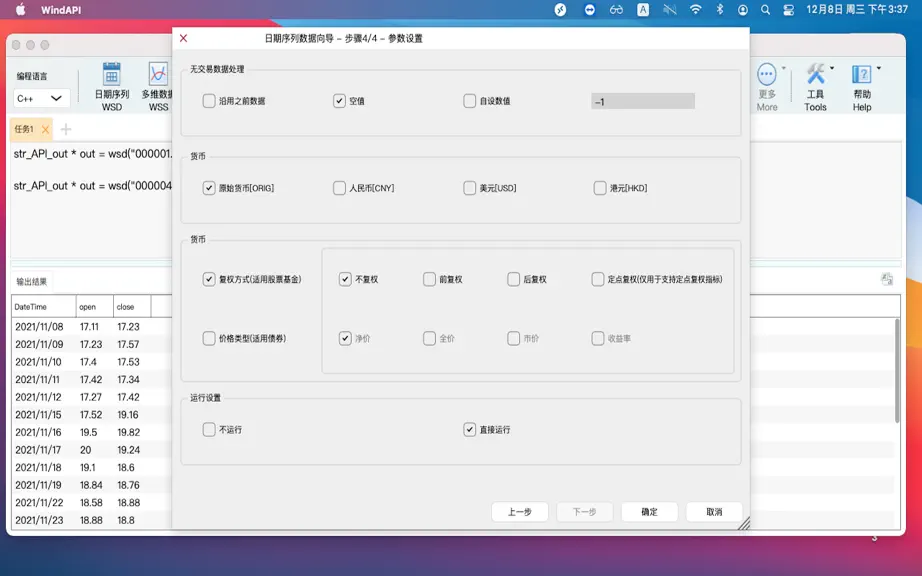Viewport: 922px width, 576px height.
Task: Check 定点复权 option
Action: point(597,279)
